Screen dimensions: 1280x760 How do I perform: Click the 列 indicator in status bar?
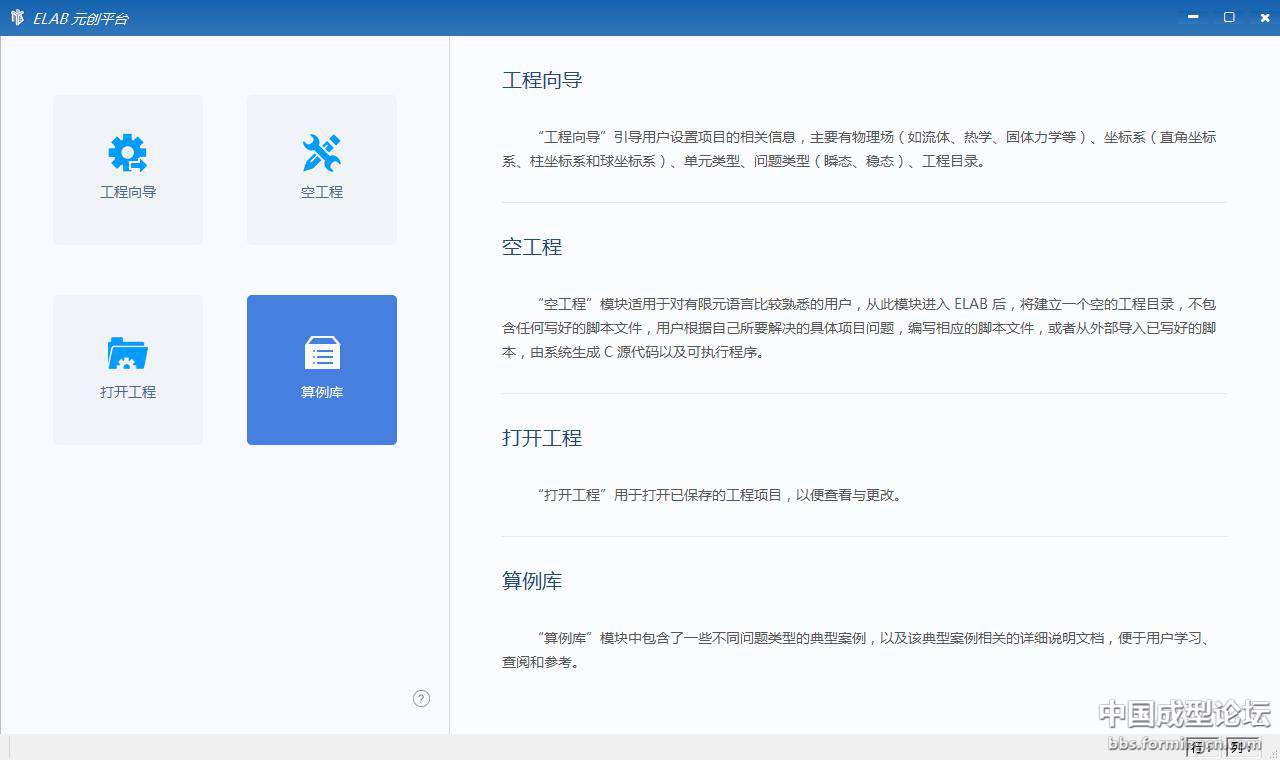[x=1237, y=747]
